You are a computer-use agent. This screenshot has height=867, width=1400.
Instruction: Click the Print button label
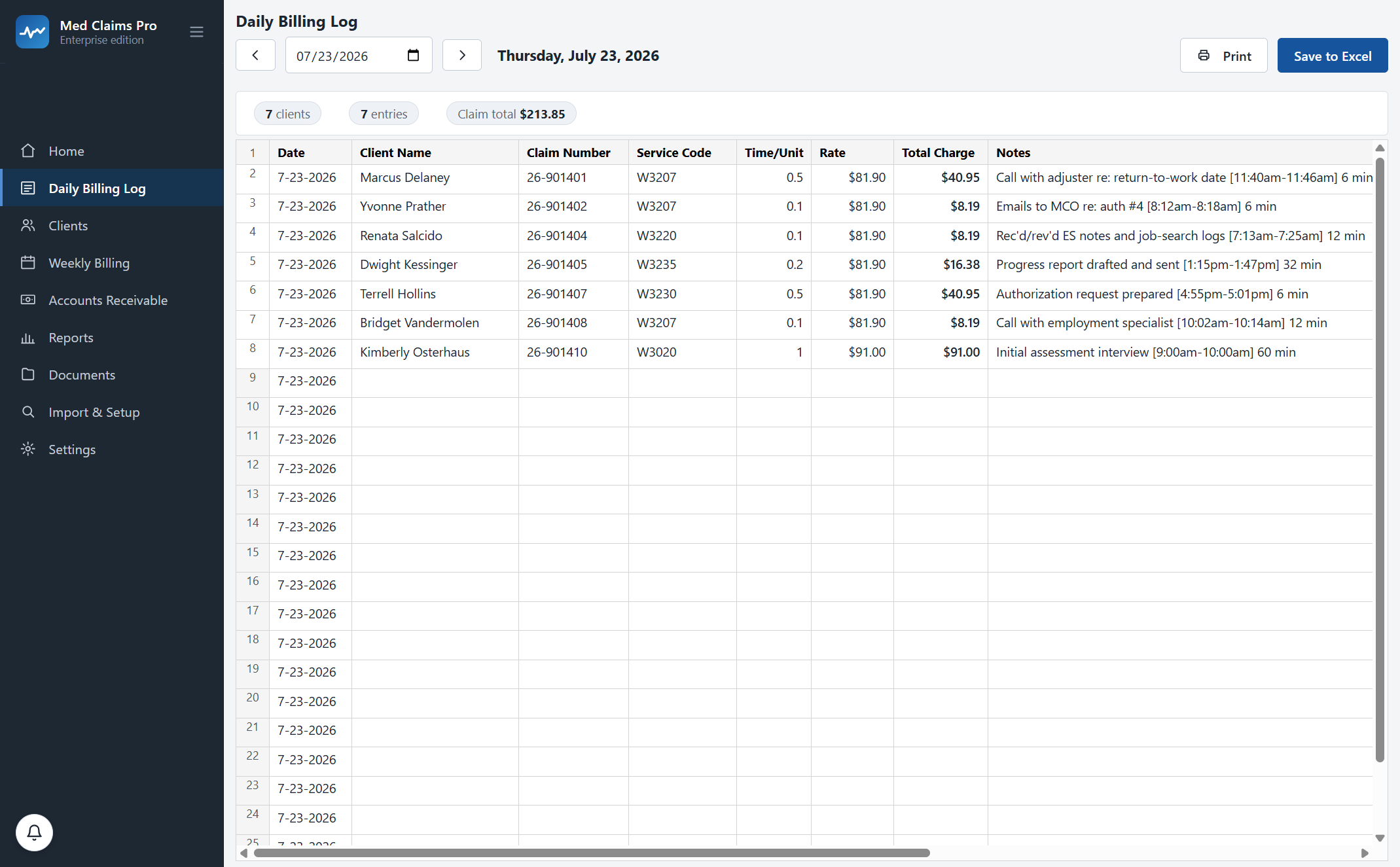1237,56
